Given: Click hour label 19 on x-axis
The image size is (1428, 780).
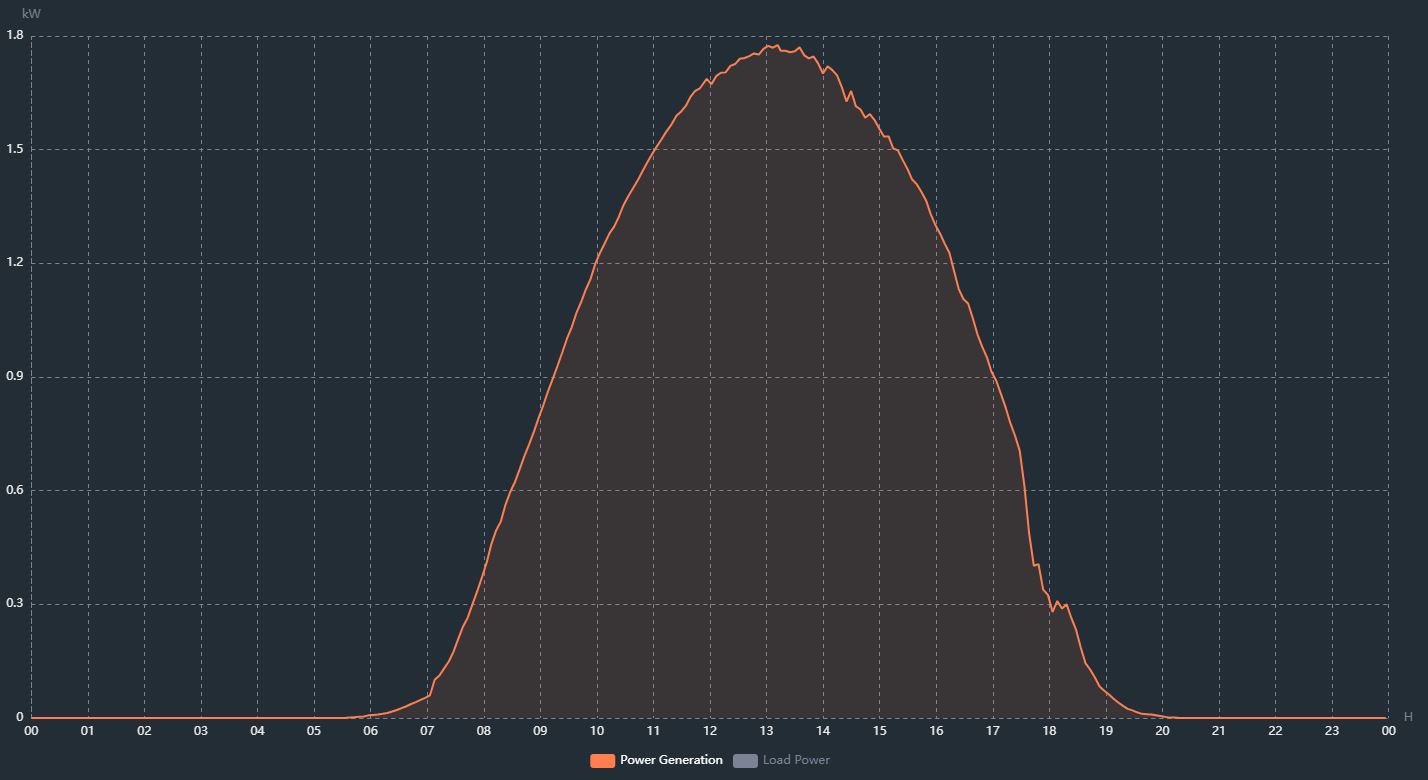Looking at the screenshot, I should click(x=1106, y=731).
